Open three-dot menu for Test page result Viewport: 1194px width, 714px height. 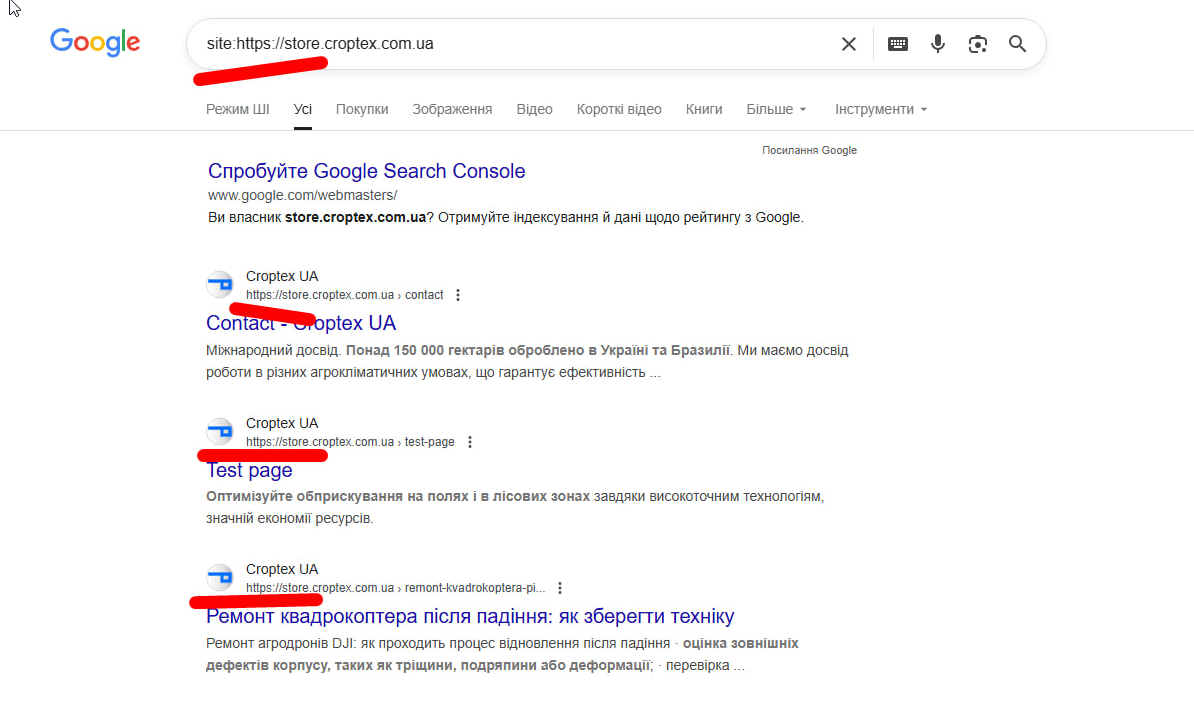click(470, 442)
